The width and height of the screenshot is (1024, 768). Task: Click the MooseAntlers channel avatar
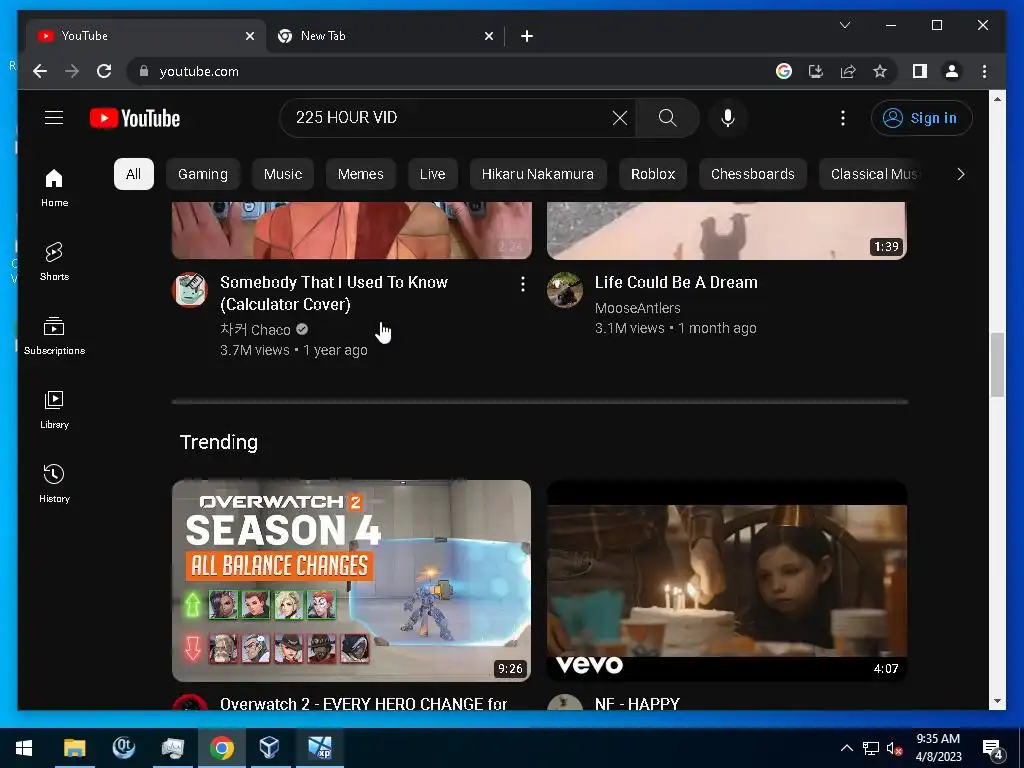click(565, 289)
